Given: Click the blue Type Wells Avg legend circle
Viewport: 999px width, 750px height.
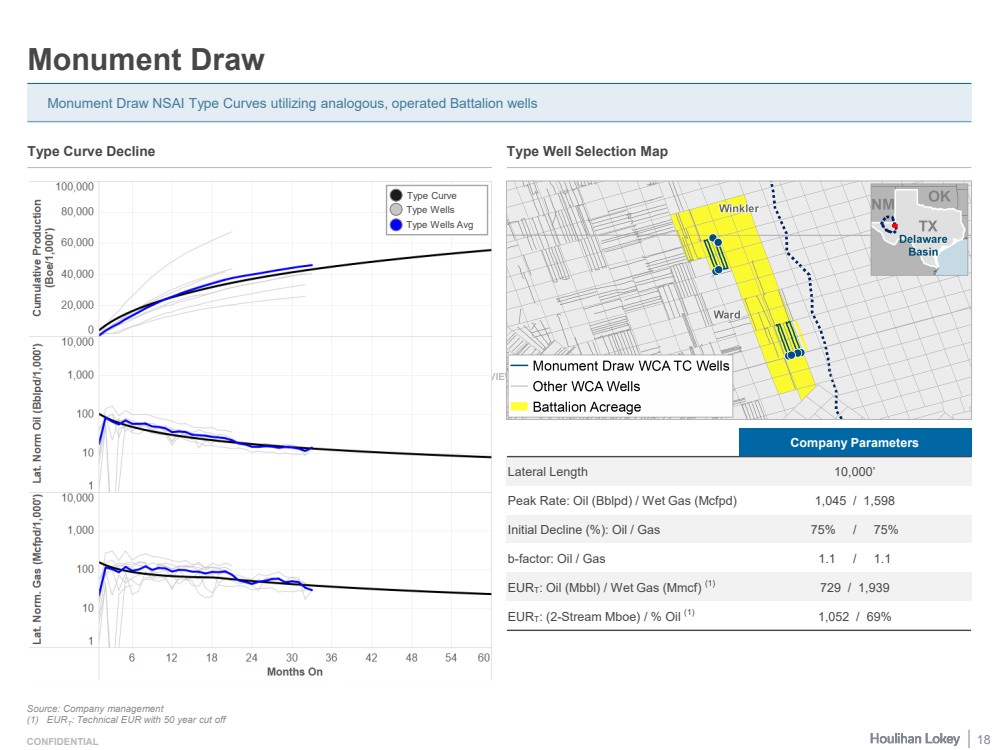Looking at the screenshot, I should click(397, 225).
